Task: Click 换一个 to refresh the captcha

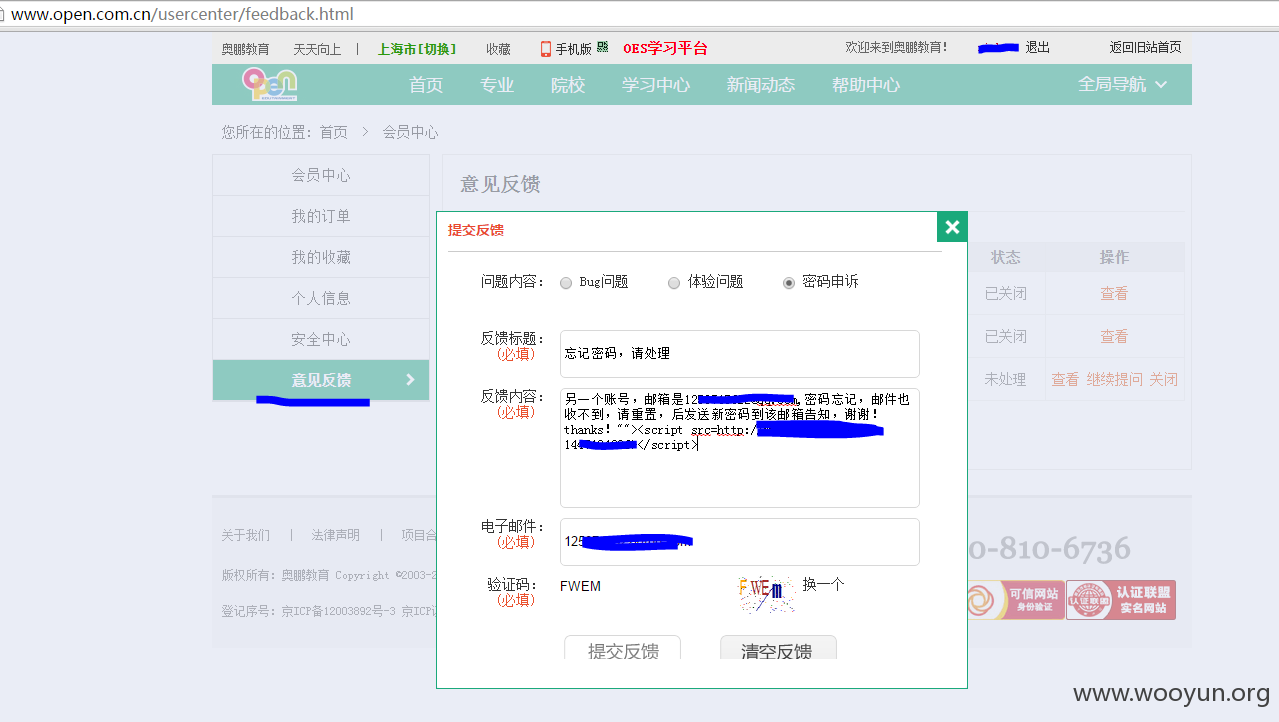Action: click(823, 584)
